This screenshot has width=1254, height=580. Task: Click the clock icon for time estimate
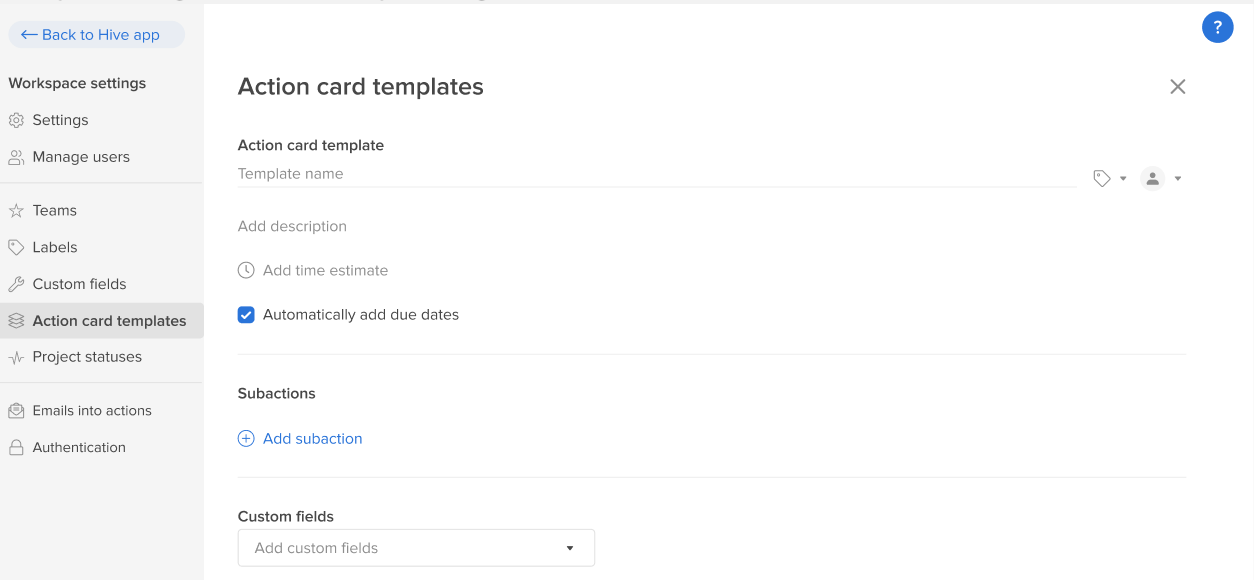coord(246,270)
